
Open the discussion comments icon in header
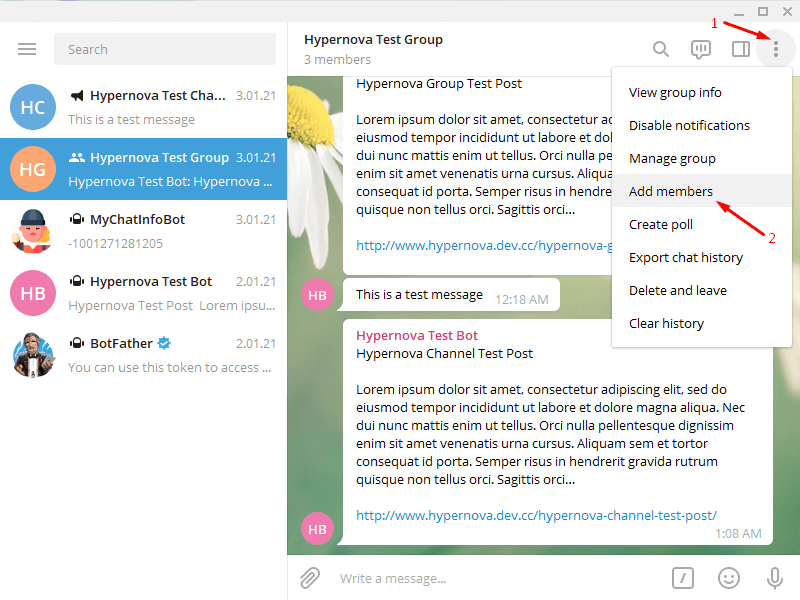(x=701, y=49)
